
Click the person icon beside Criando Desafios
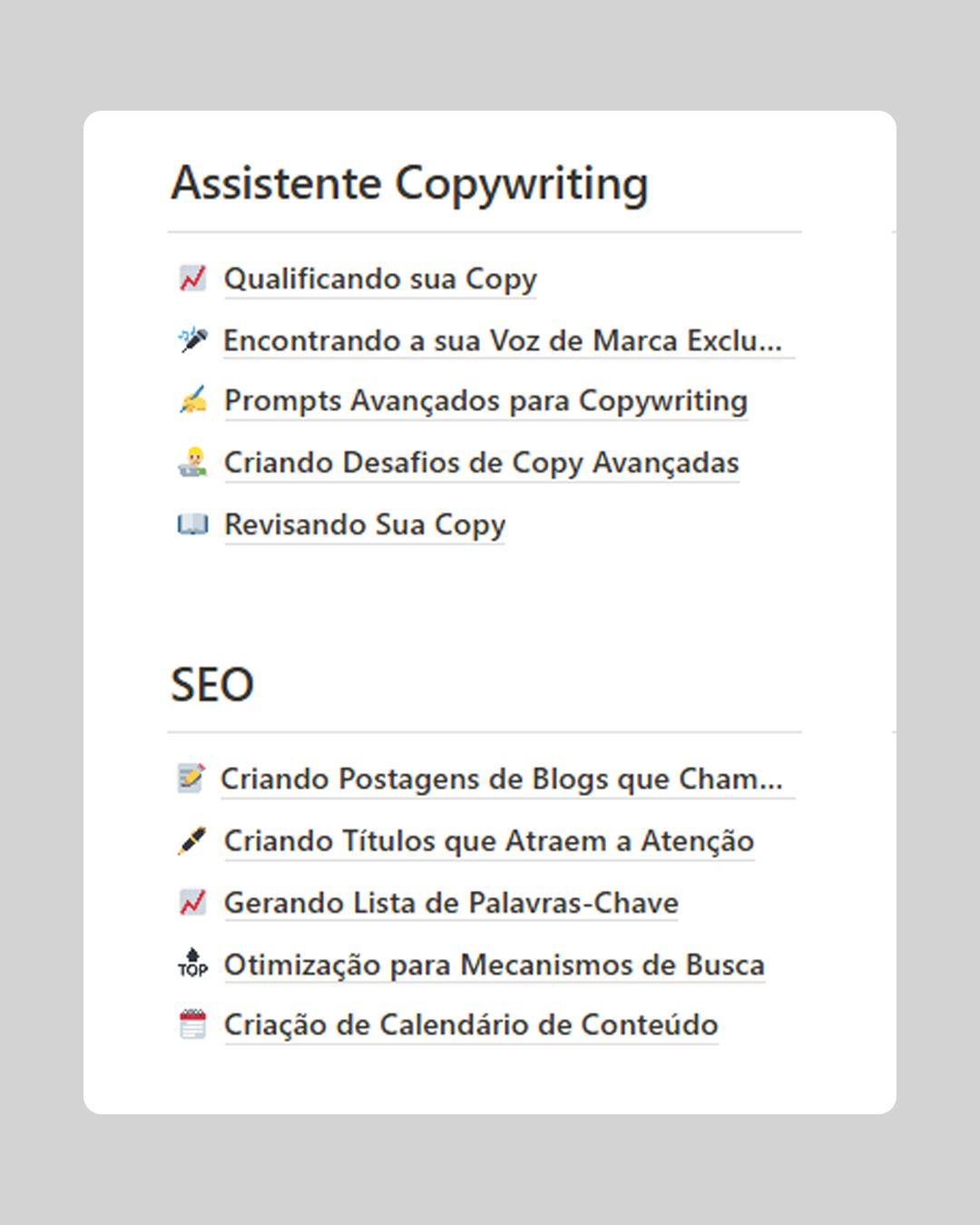192,463
